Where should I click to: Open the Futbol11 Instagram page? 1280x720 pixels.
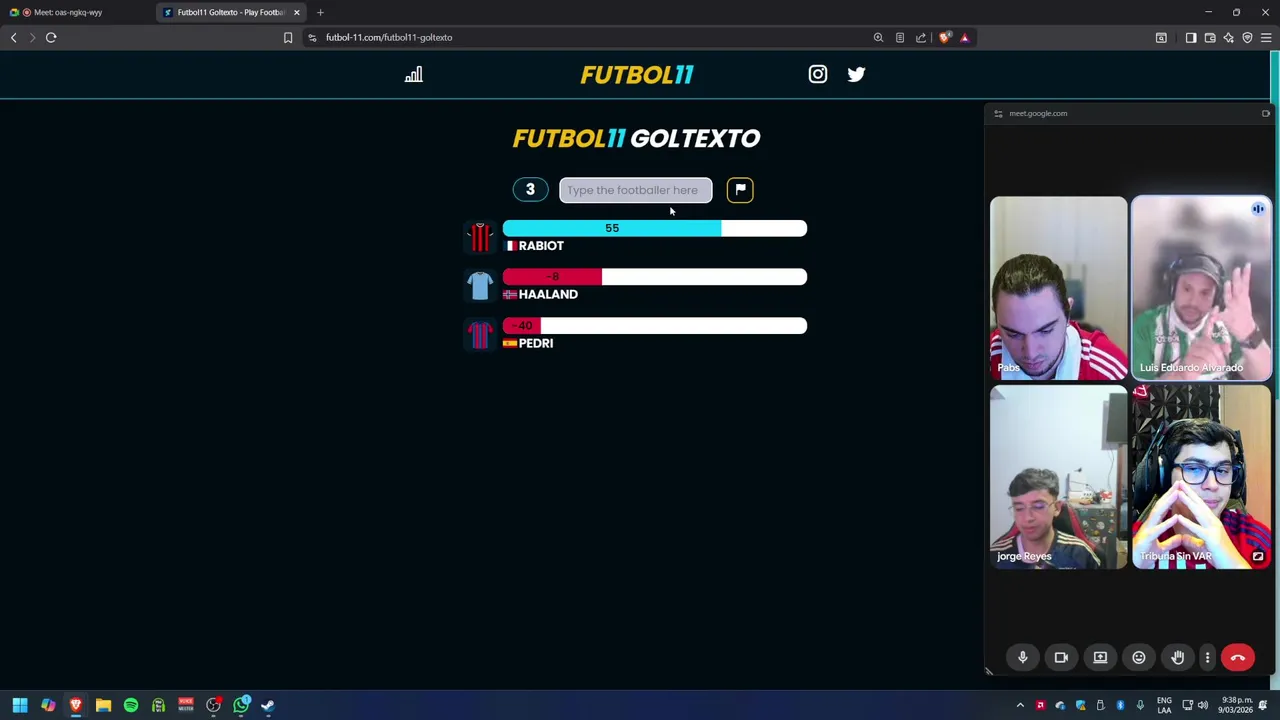click(x=818, y=74)
